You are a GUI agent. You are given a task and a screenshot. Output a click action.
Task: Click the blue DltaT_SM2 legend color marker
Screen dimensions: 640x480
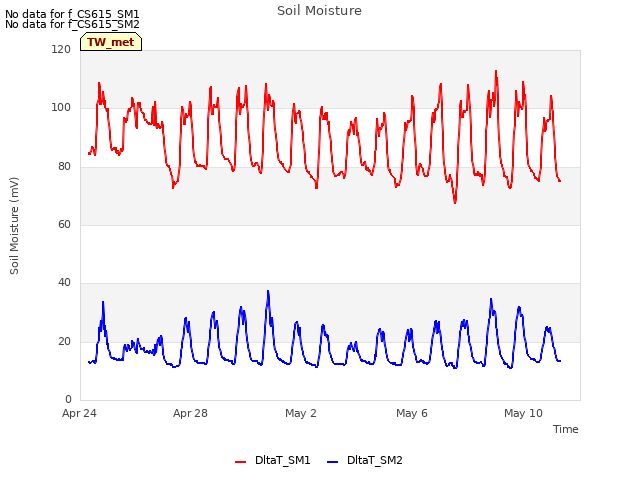pos(333,462)
